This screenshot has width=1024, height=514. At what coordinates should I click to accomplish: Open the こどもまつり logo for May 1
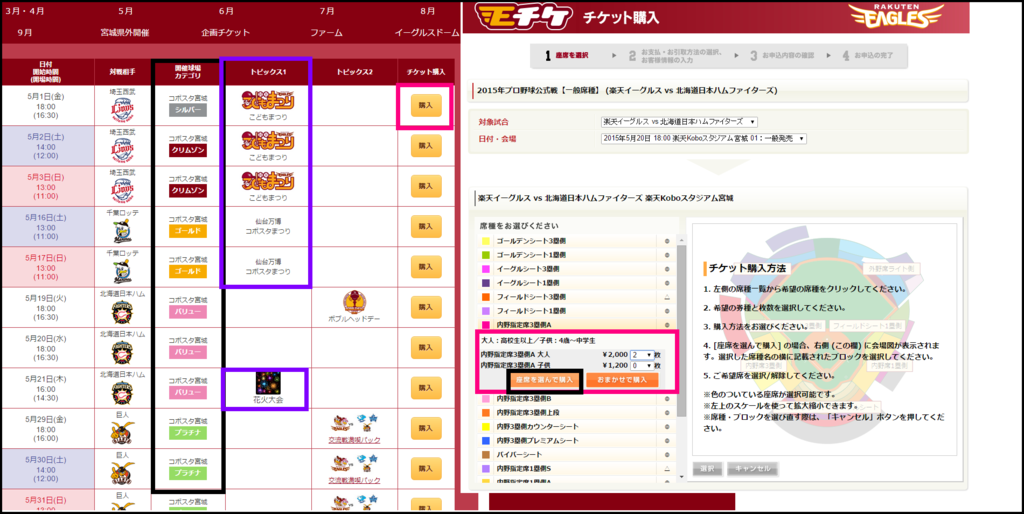tap(268, 101)
